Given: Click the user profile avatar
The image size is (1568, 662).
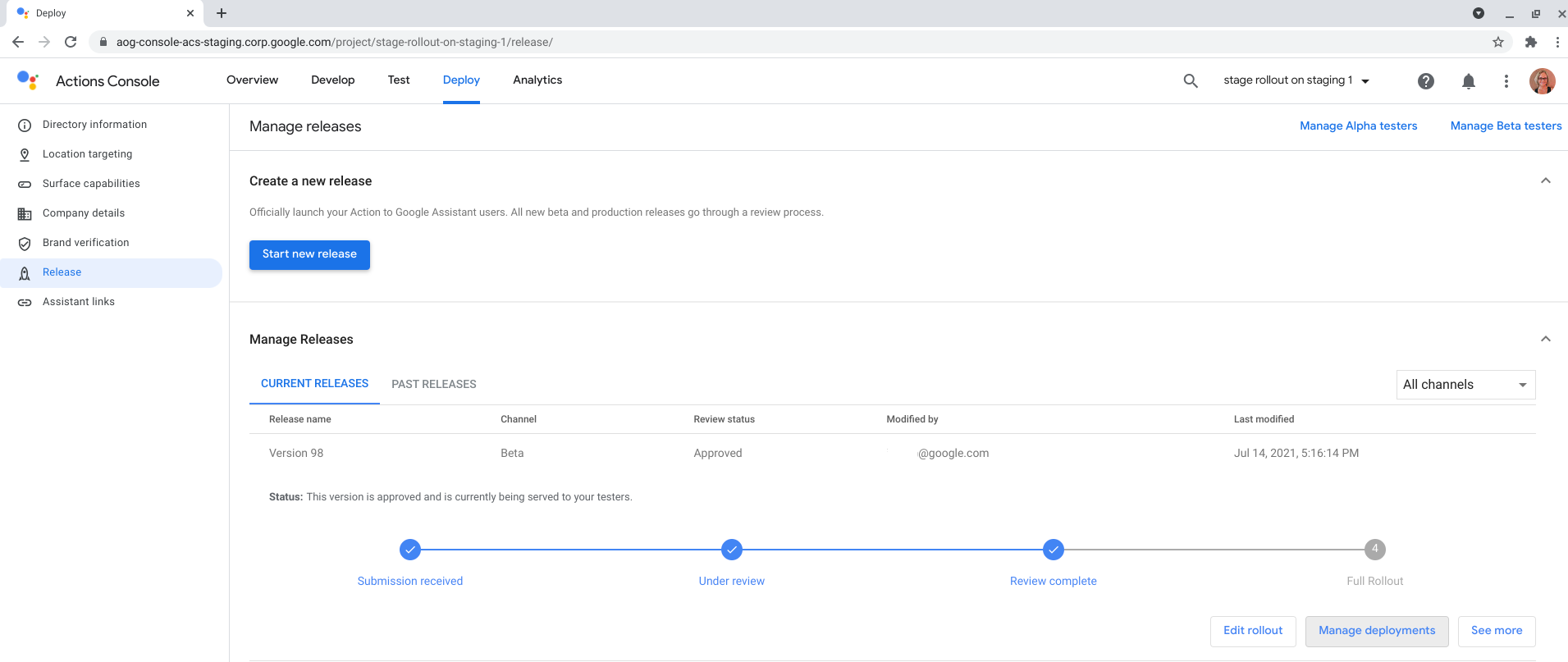Looking at the screenshot, I should tap(1542, 80).
